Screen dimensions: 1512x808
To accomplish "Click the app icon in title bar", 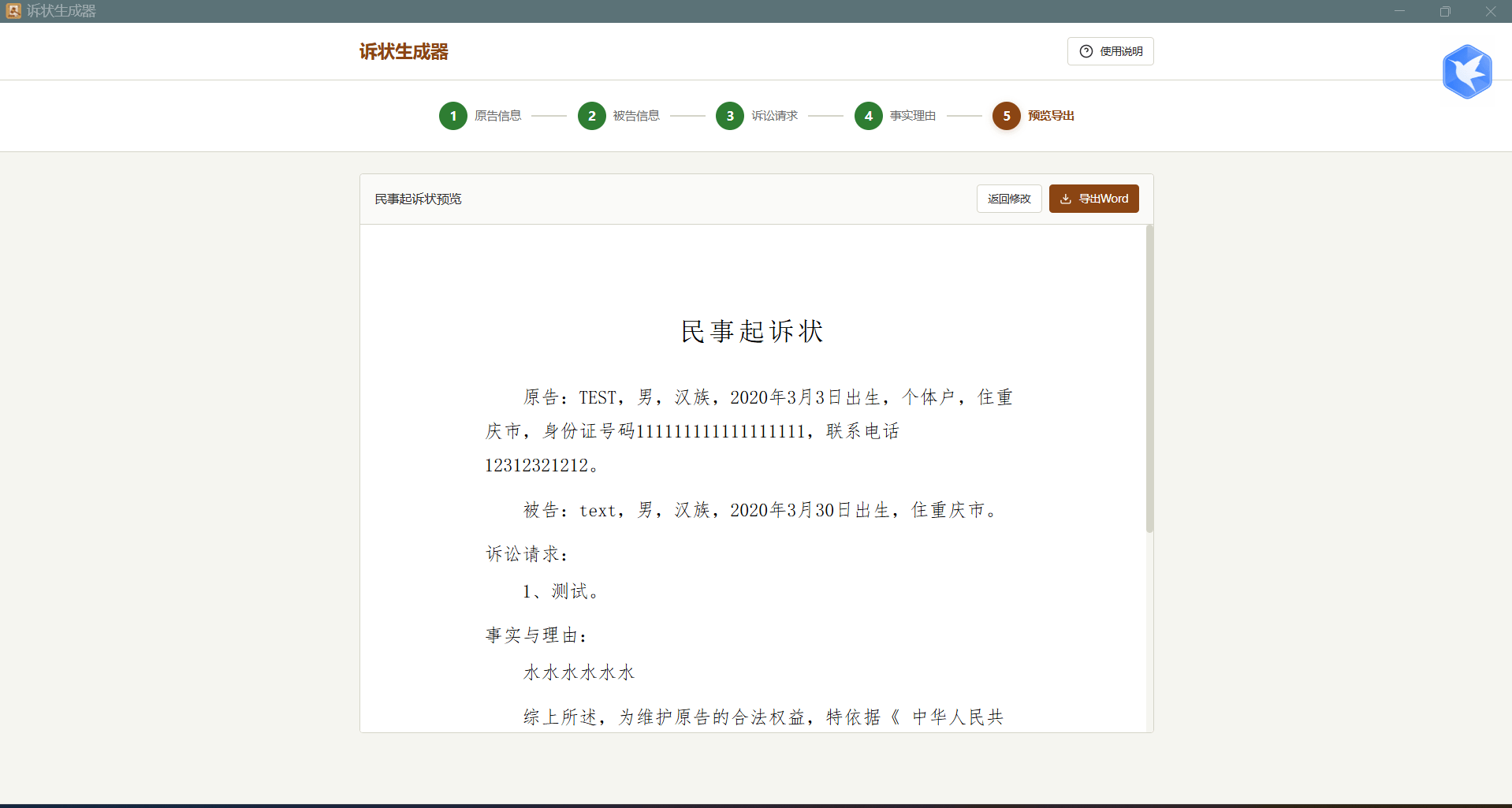I will tap(13, 11).
